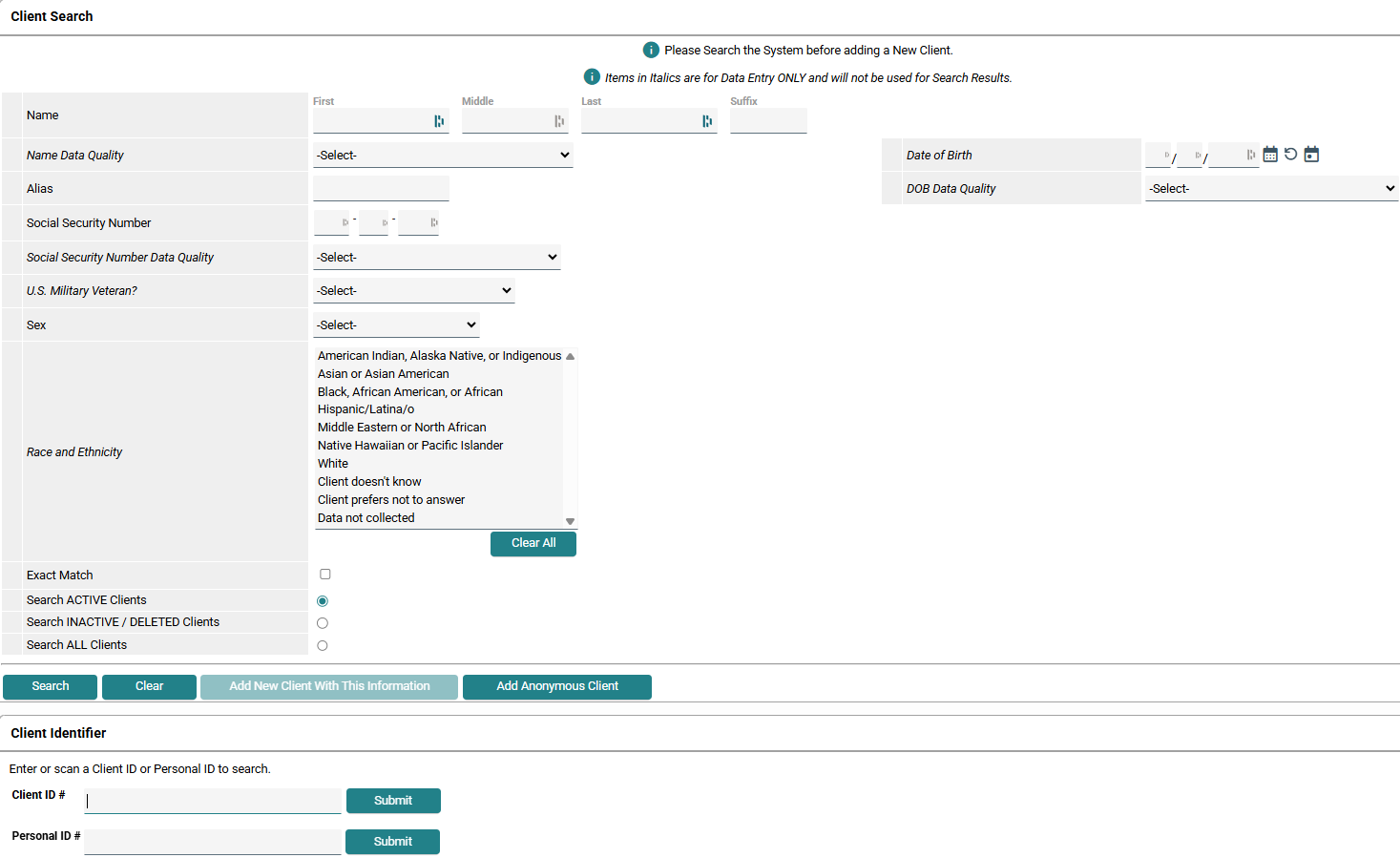The height and width of the screenshot is (858, 1400).
Task: Select 'Native Hawaiian or Pacific Islander'
Action: coord(439,446)
